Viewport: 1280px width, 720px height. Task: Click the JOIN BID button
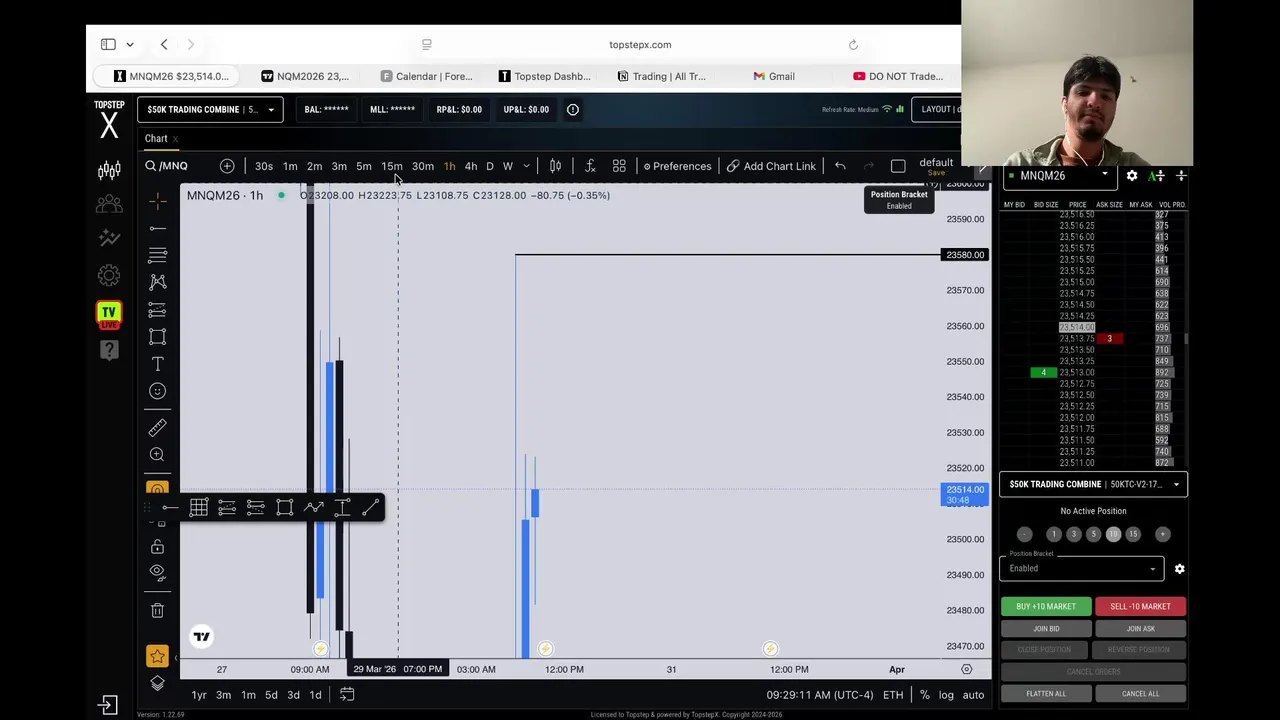coord(1046,629)
